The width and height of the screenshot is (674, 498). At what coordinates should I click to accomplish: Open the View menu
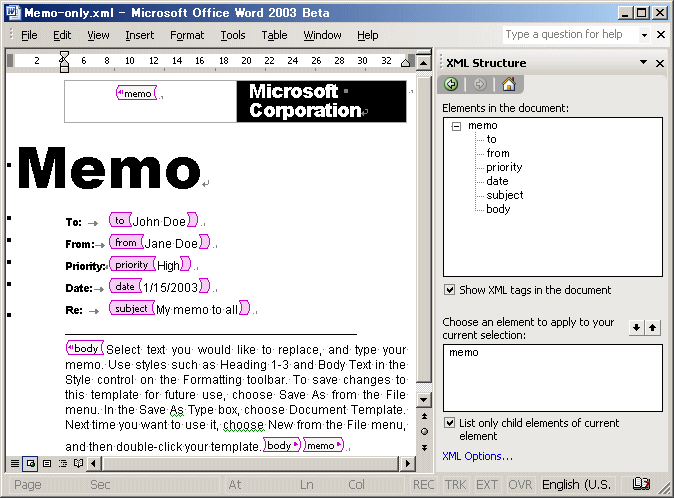[98, 35]
